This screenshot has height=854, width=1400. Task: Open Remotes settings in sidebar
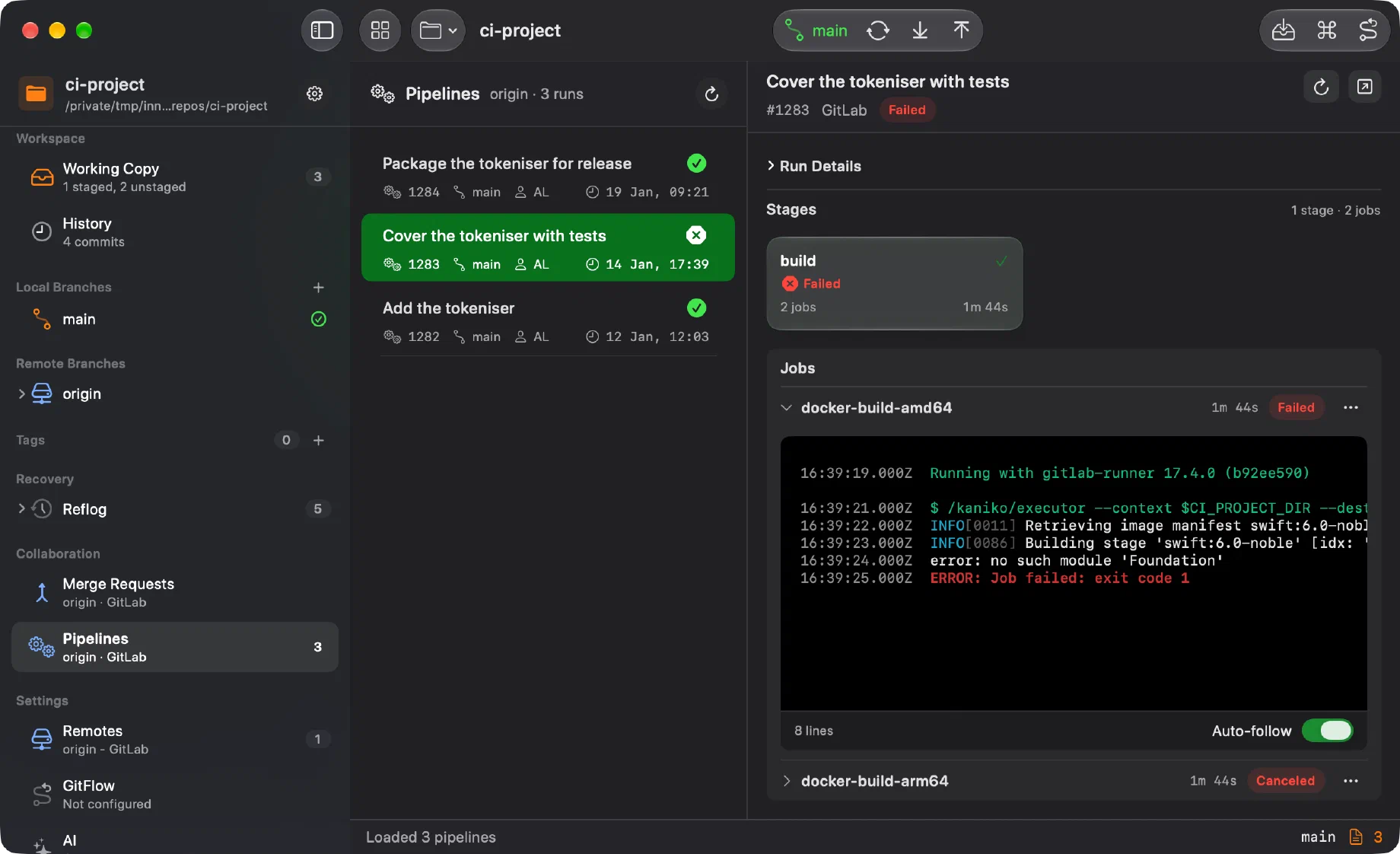[x=175, y=739]
